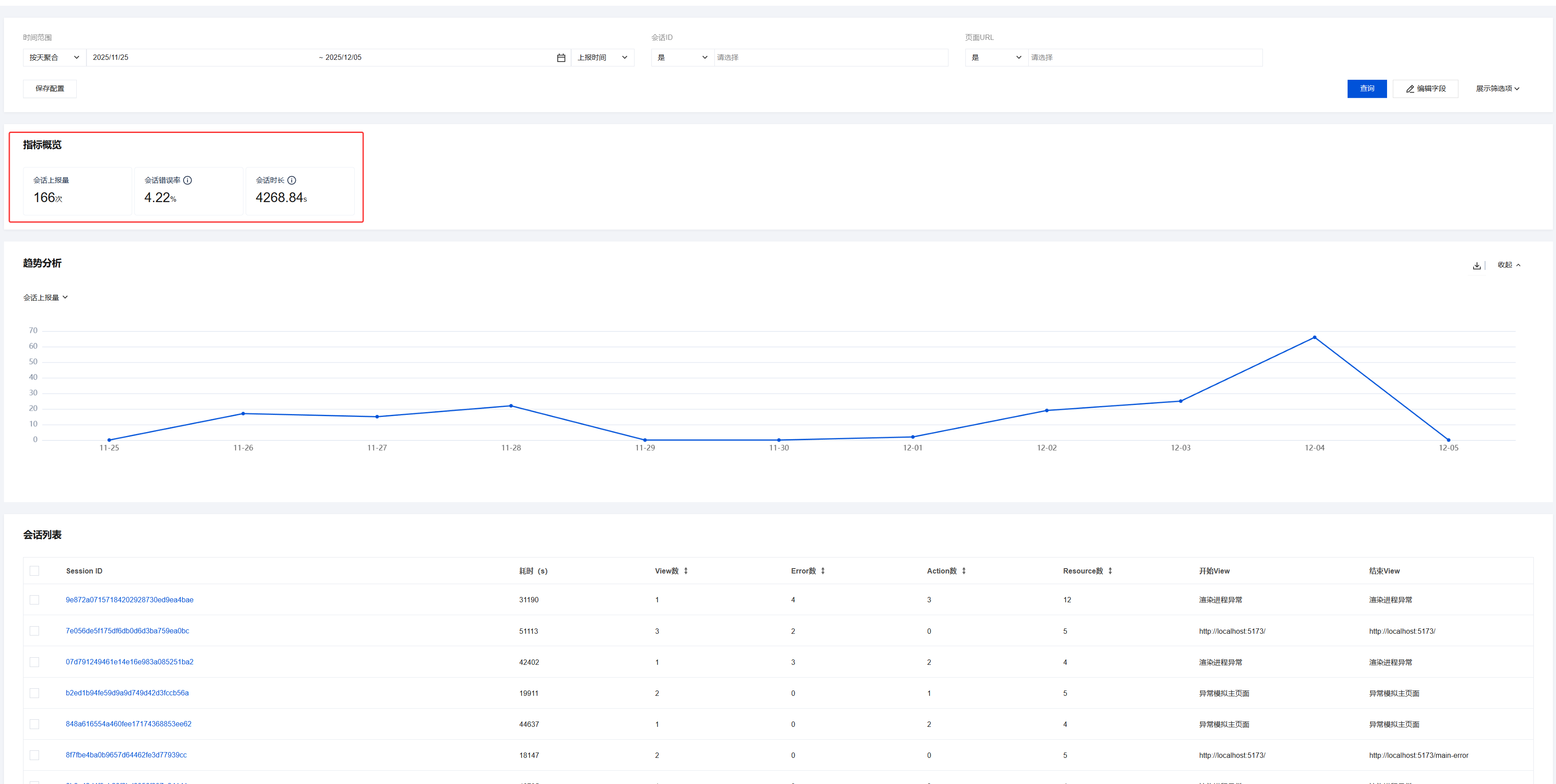Collapse the trend panel with 收起
The height and width of the screenshot is (784, 1556).
point(1508,265)
